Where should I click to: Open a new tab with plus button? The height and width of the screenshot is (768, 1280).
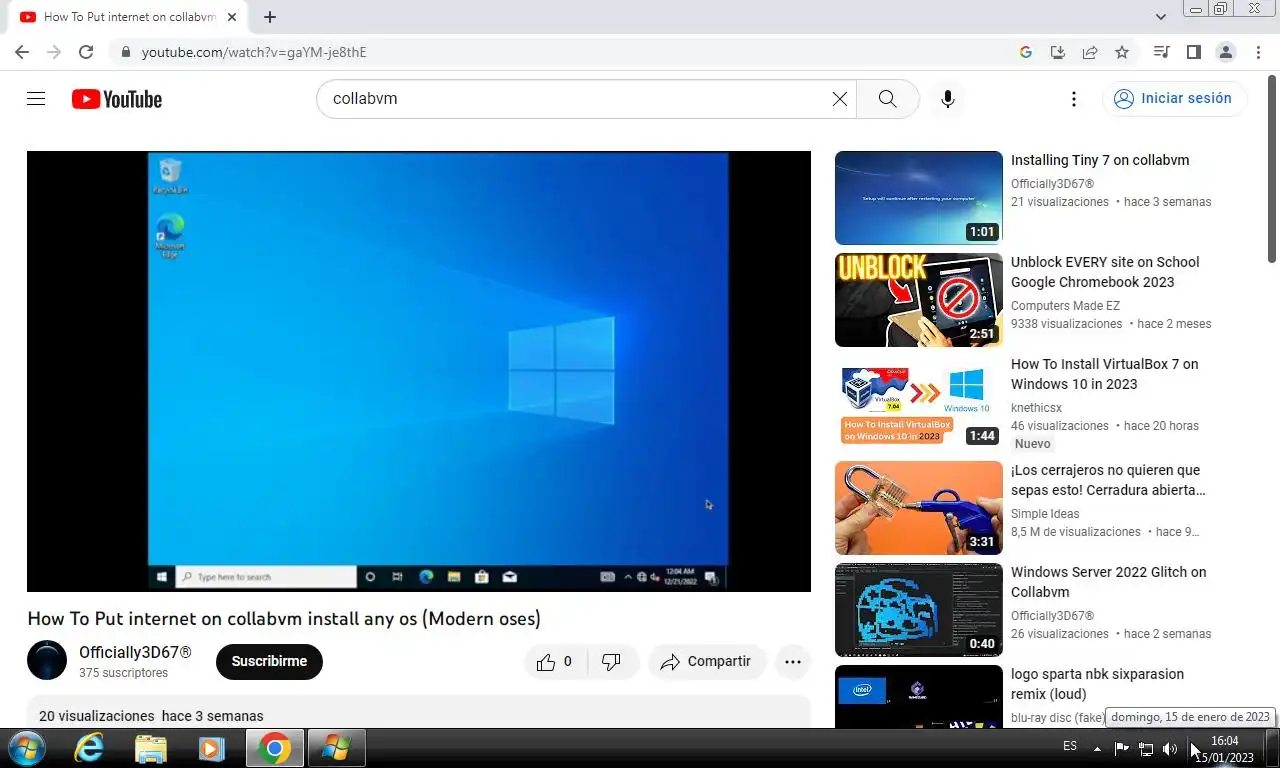point(270,17)
